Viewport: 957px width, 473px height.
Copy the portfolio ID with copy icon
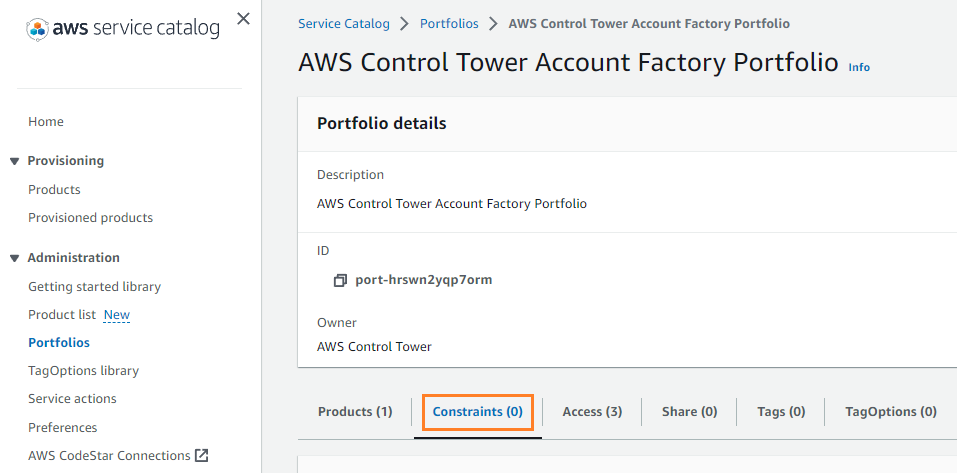(x=340, y=281)
